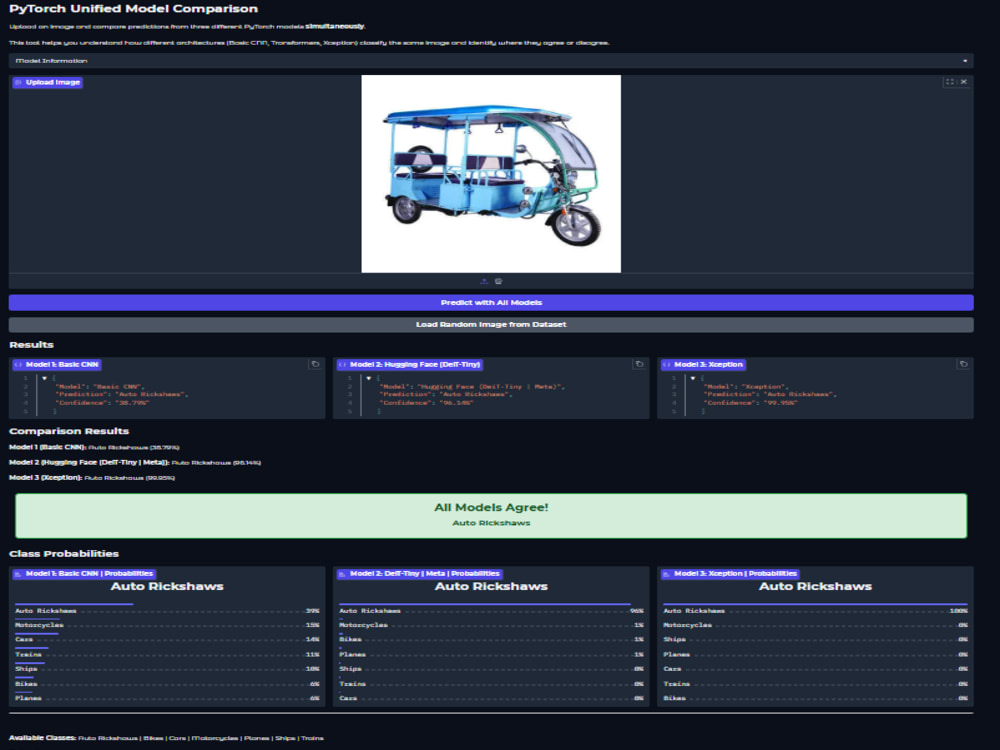
Task: Click the Model 3: Xception JSON label icon
Action: pos(666,365)
